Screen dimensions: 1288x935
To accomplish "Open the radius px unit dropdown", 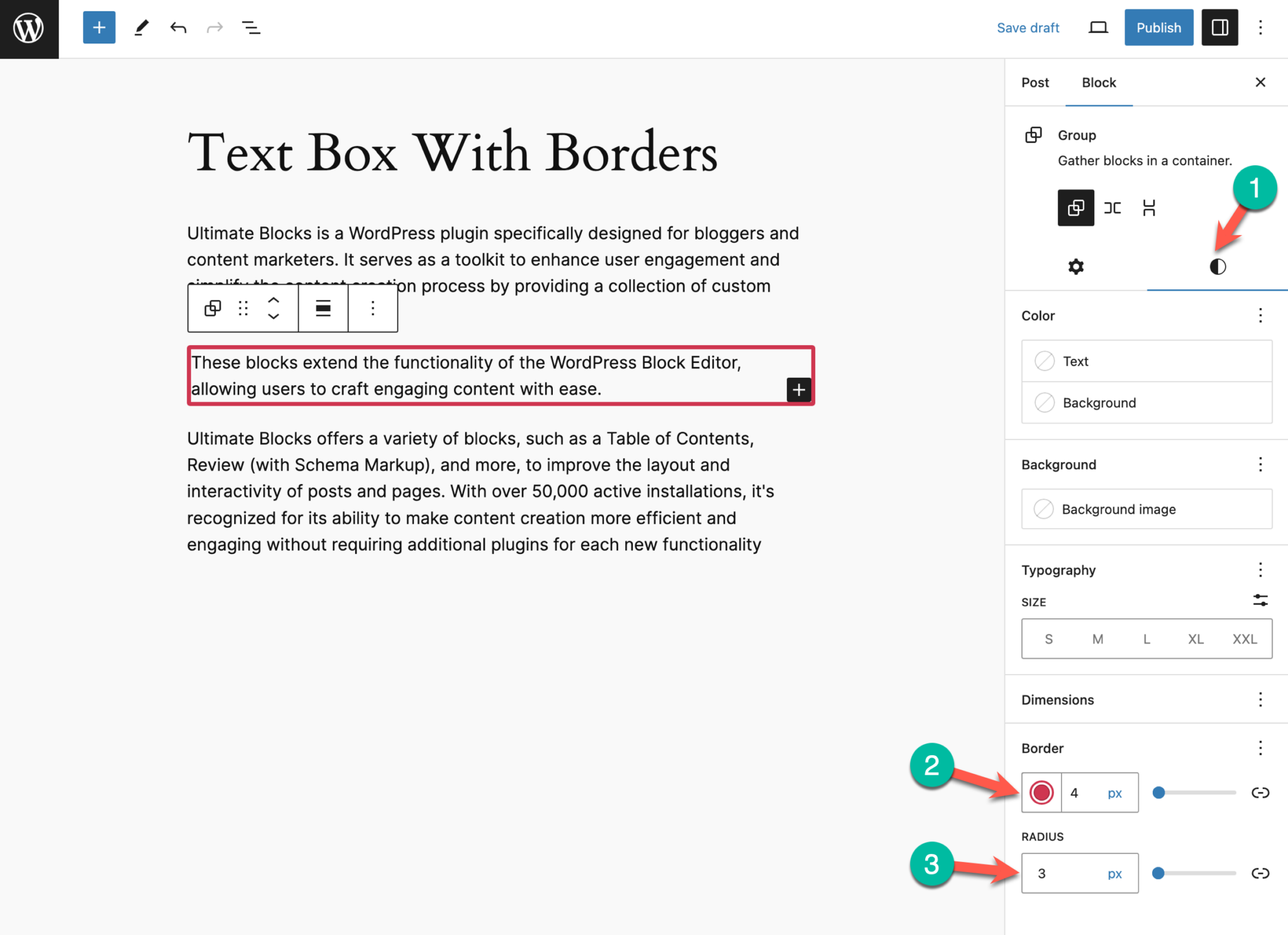I will 1114,873.
